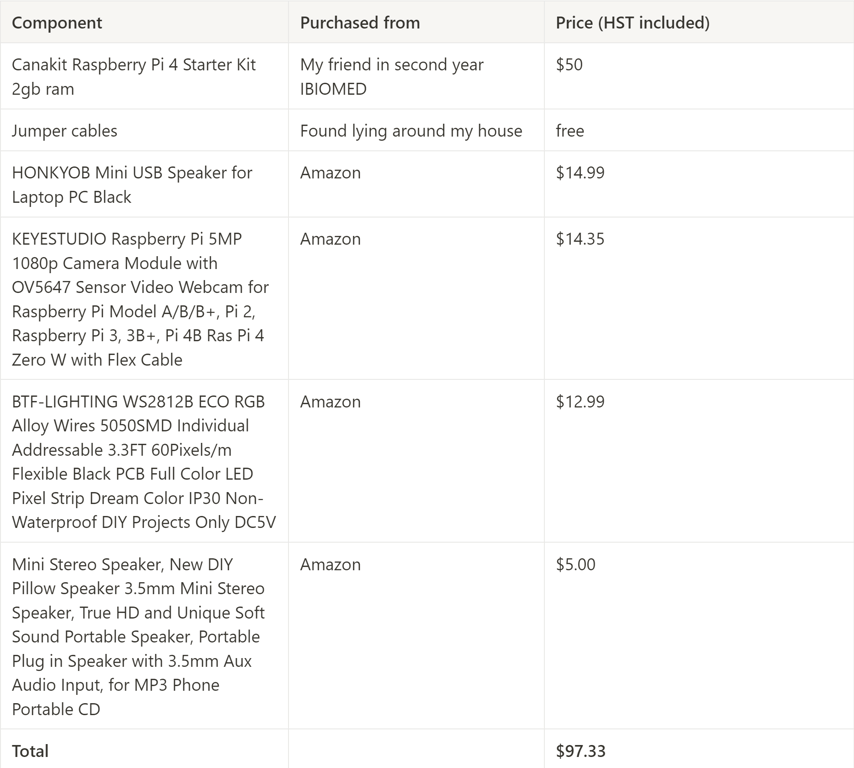The height and width of the screenshot is (768, 854).
Task: Select the $50 price cell
Action: pyautogui.click(x=569, y=64)
